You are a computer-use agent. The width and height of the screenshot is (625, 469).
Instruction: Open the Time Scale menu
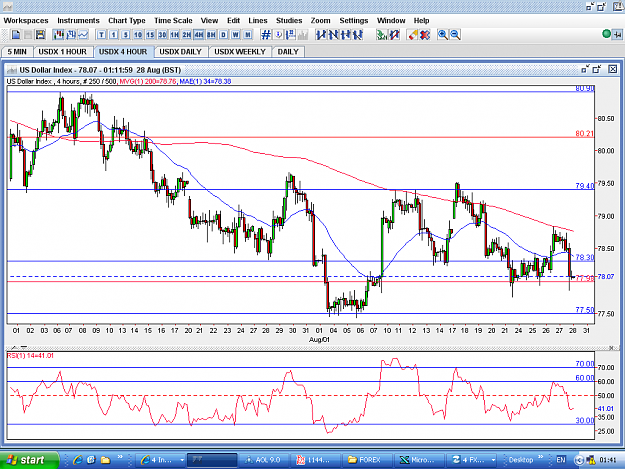coord(173,21)
